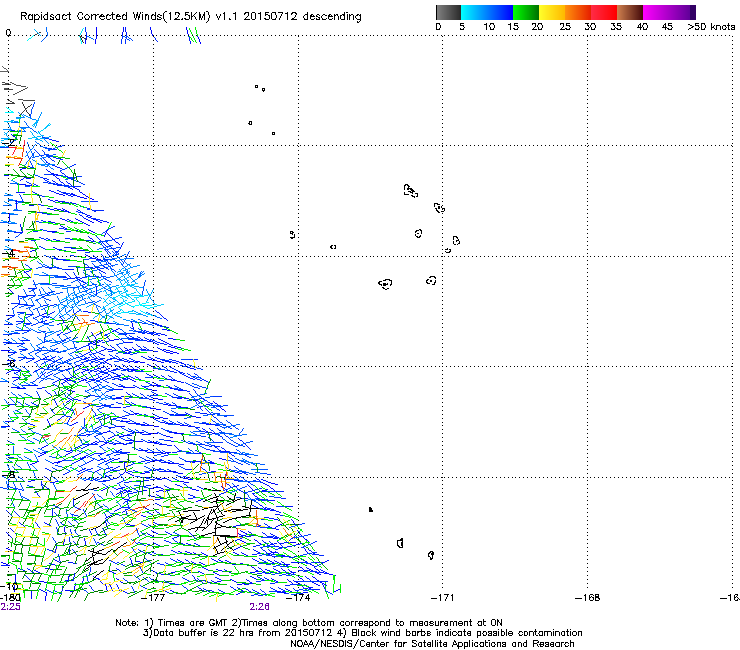The width and height of the screenshot is (740, 650).
Task: Click the black contaminated wind barbs cluster
Action: [x=218, y=521]
